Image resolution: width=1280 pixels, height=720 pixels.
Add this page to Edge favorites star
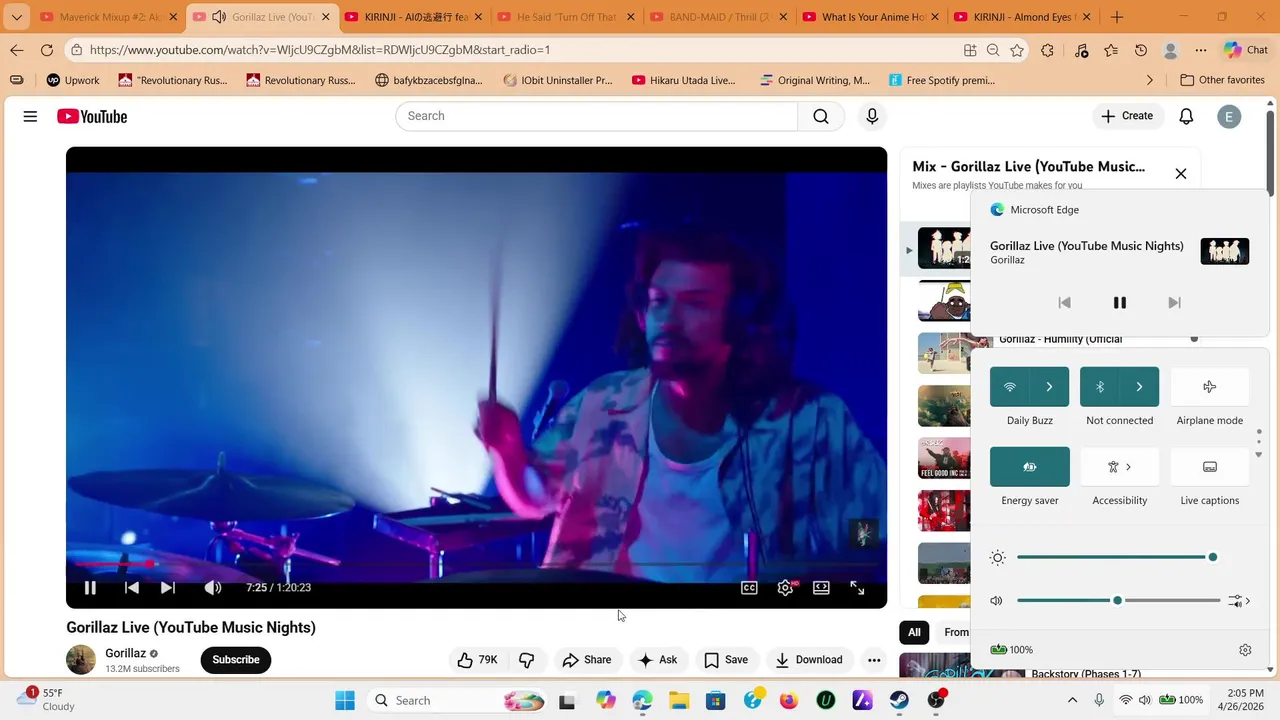pyautogui.click(x=1017, y=50)
